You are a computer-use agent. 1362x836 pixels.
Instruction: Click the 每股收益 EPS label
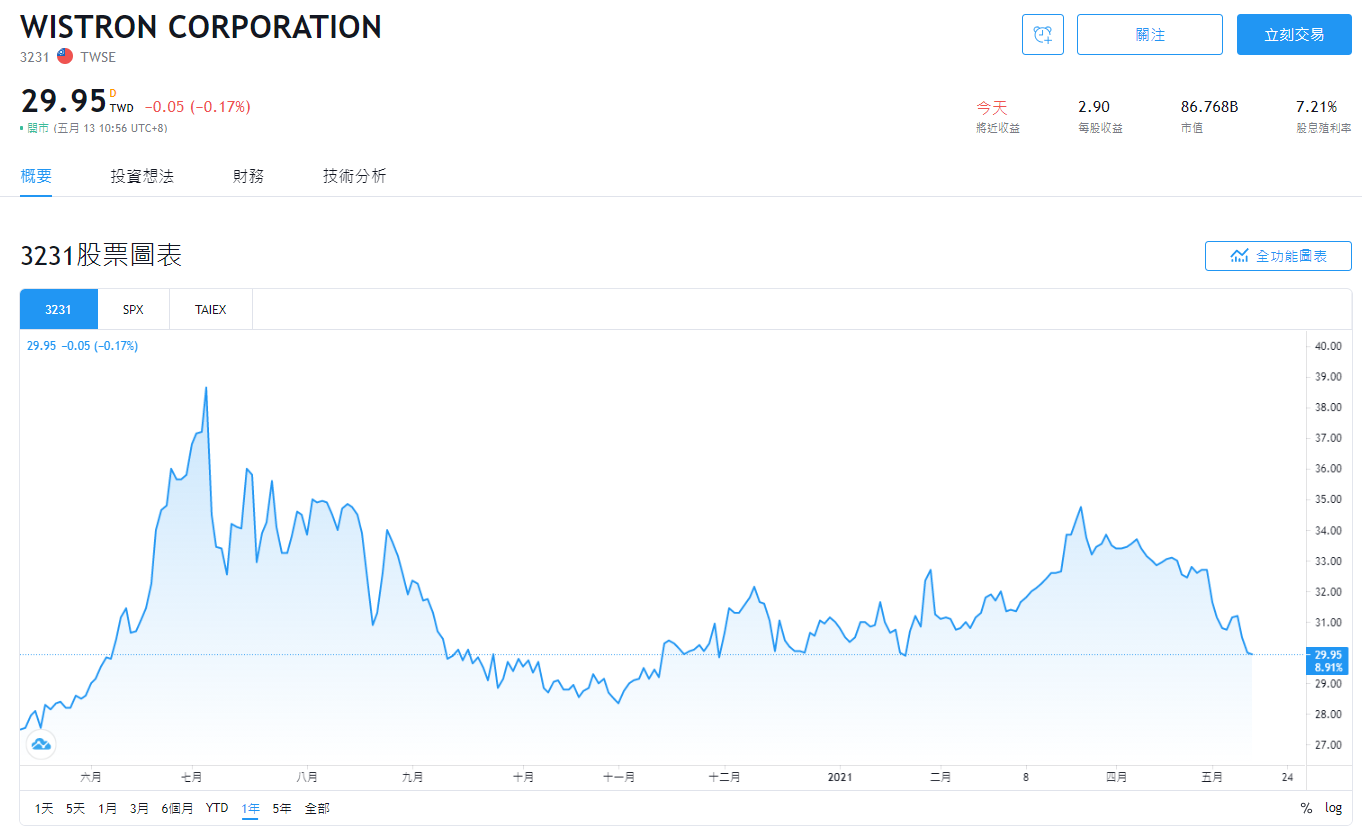point(1100,128)
